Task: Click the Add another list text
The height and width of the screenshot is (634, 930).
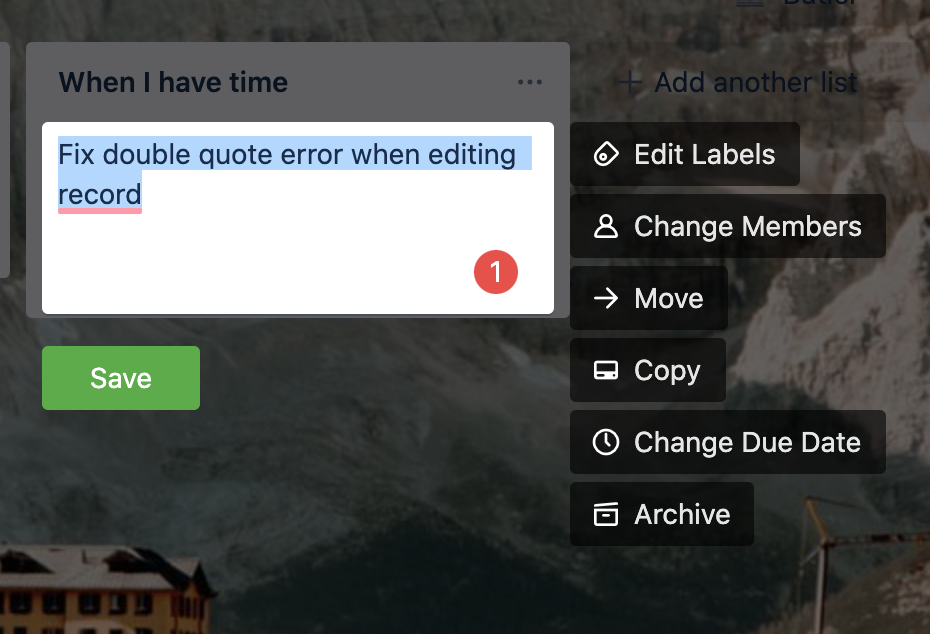Action: point(756,82)
